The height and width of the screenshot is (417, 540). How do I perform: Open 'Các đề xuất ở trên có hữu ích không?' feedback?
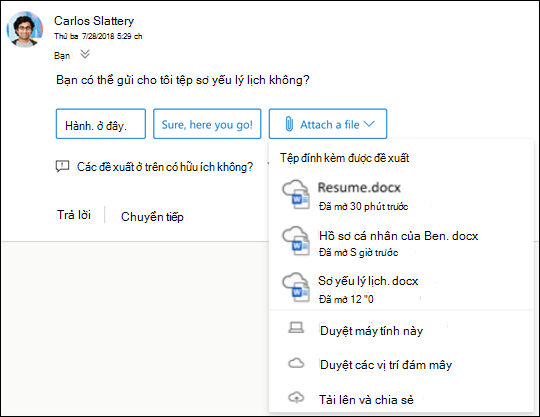[x=165, y=167]
